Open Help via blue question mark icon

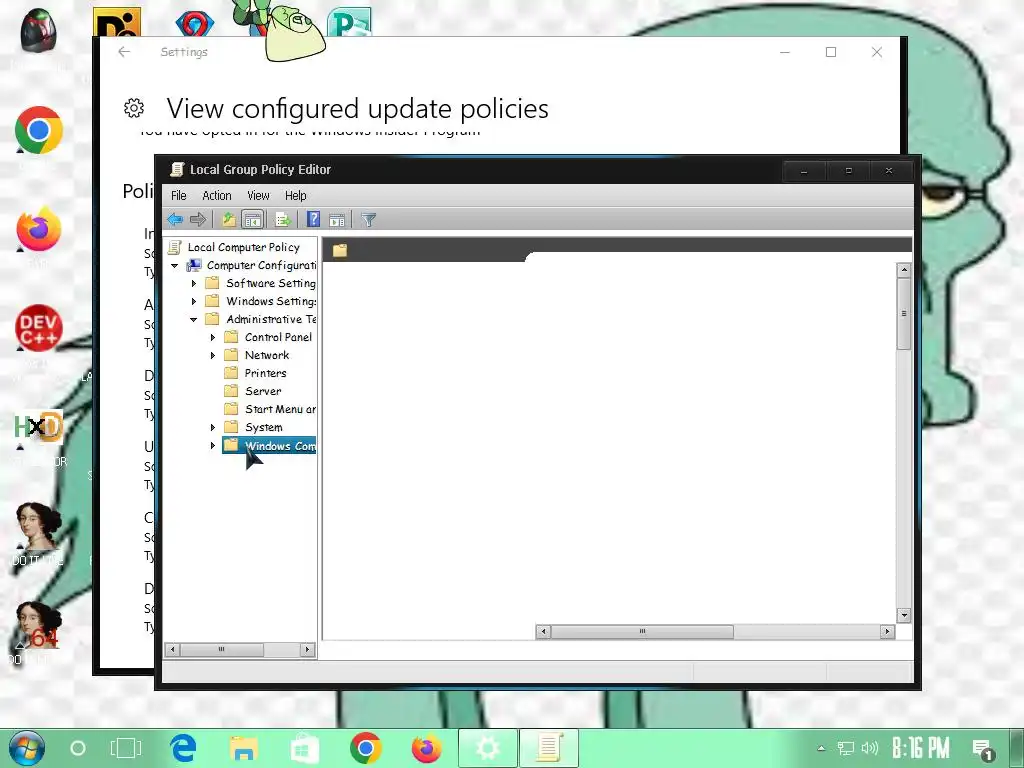point(313,220)
